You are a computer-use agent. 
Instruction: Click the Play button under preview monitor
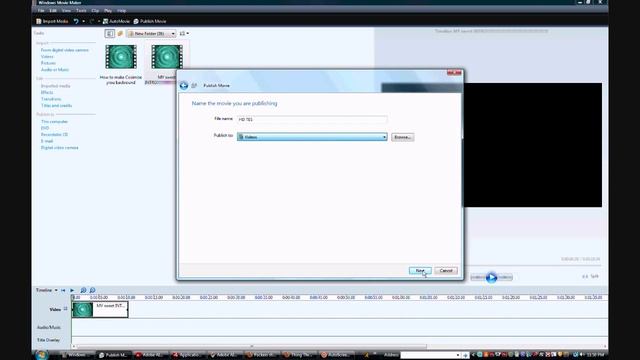coord(491,278)
